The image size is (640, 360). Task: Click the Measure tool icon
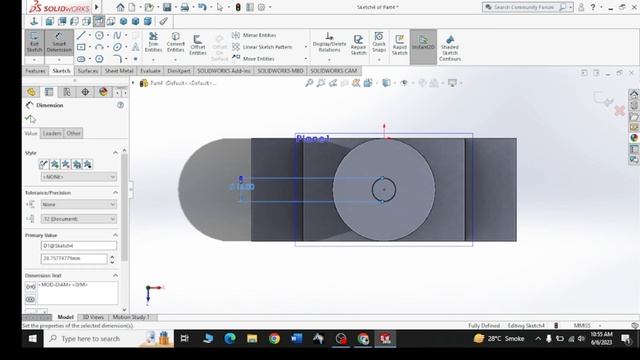163,21
